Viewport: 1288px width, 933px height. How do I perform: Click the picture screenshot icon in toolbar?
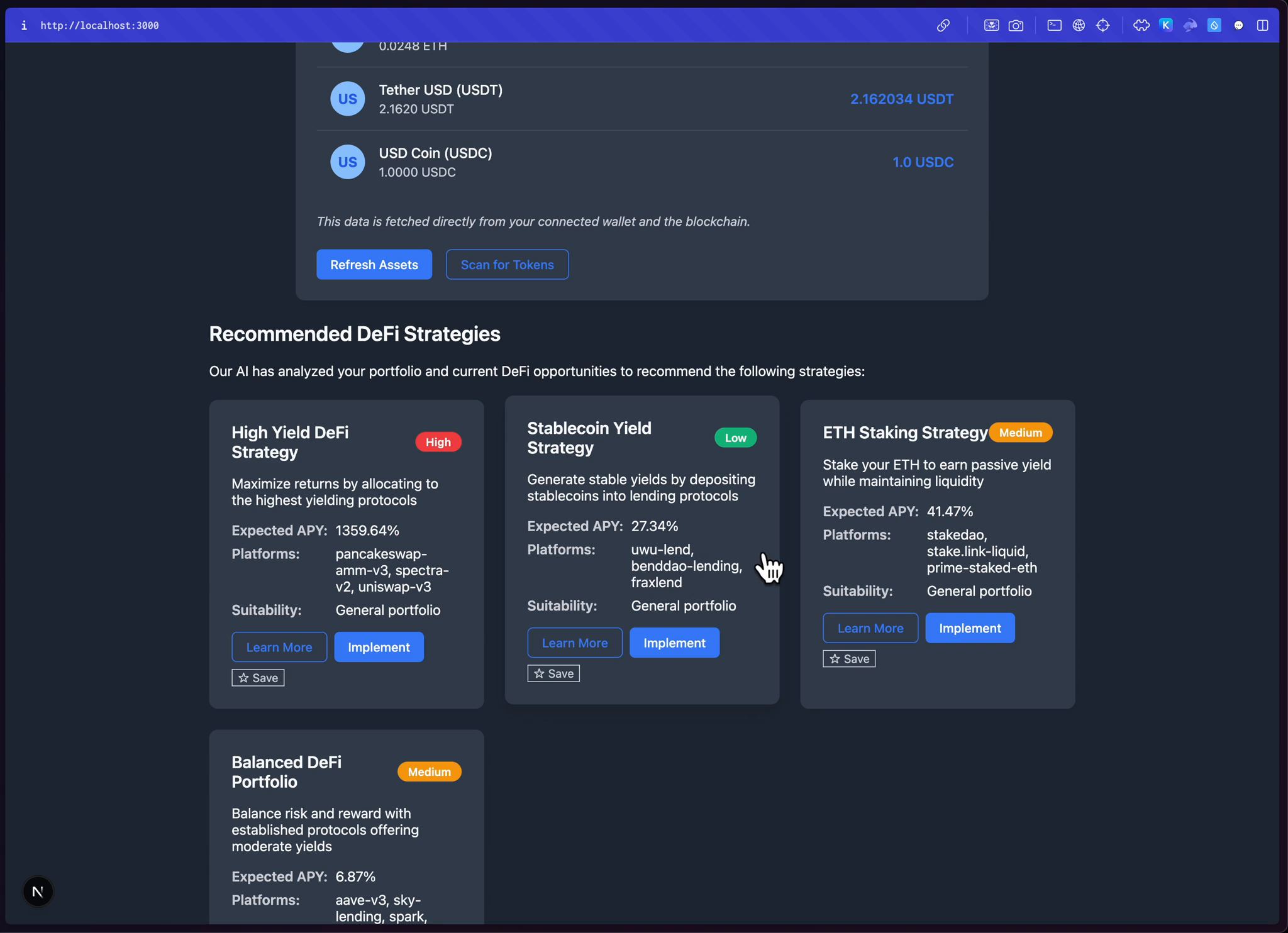coord(991,25)
